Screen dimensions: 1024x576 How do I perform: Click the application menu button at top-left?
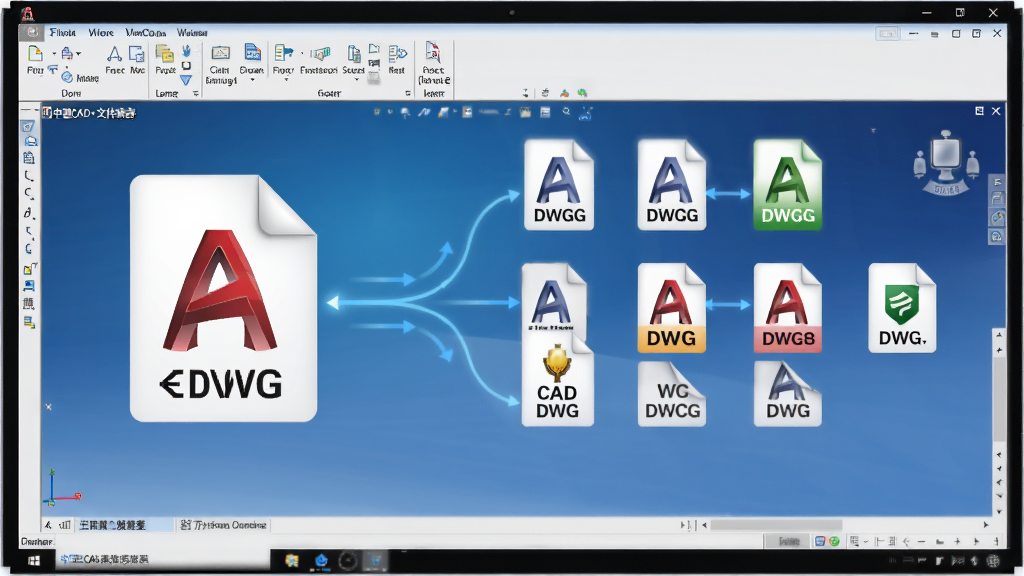[31, 31]
